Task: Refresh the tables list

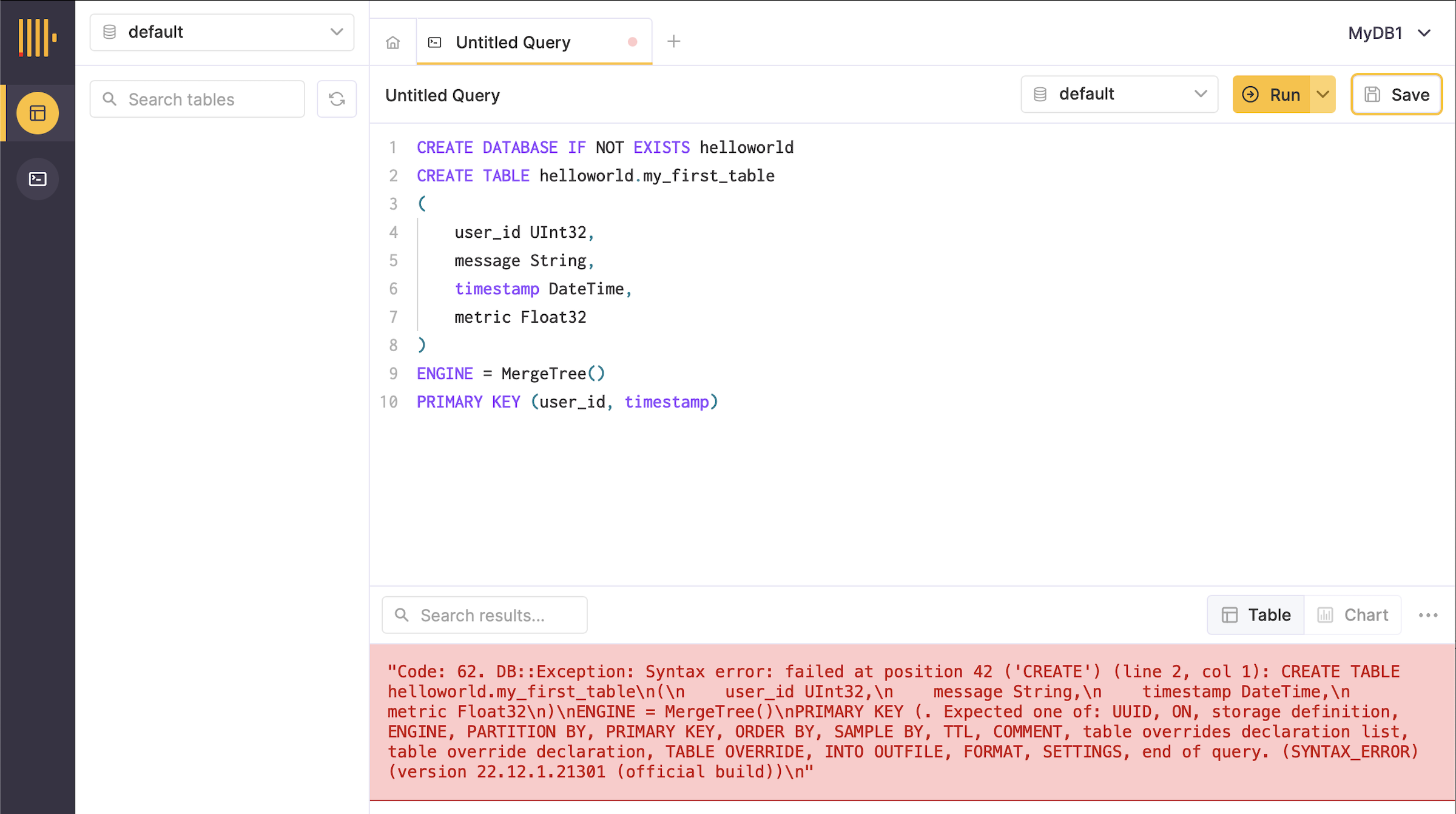Action: [x=337, y=99]
